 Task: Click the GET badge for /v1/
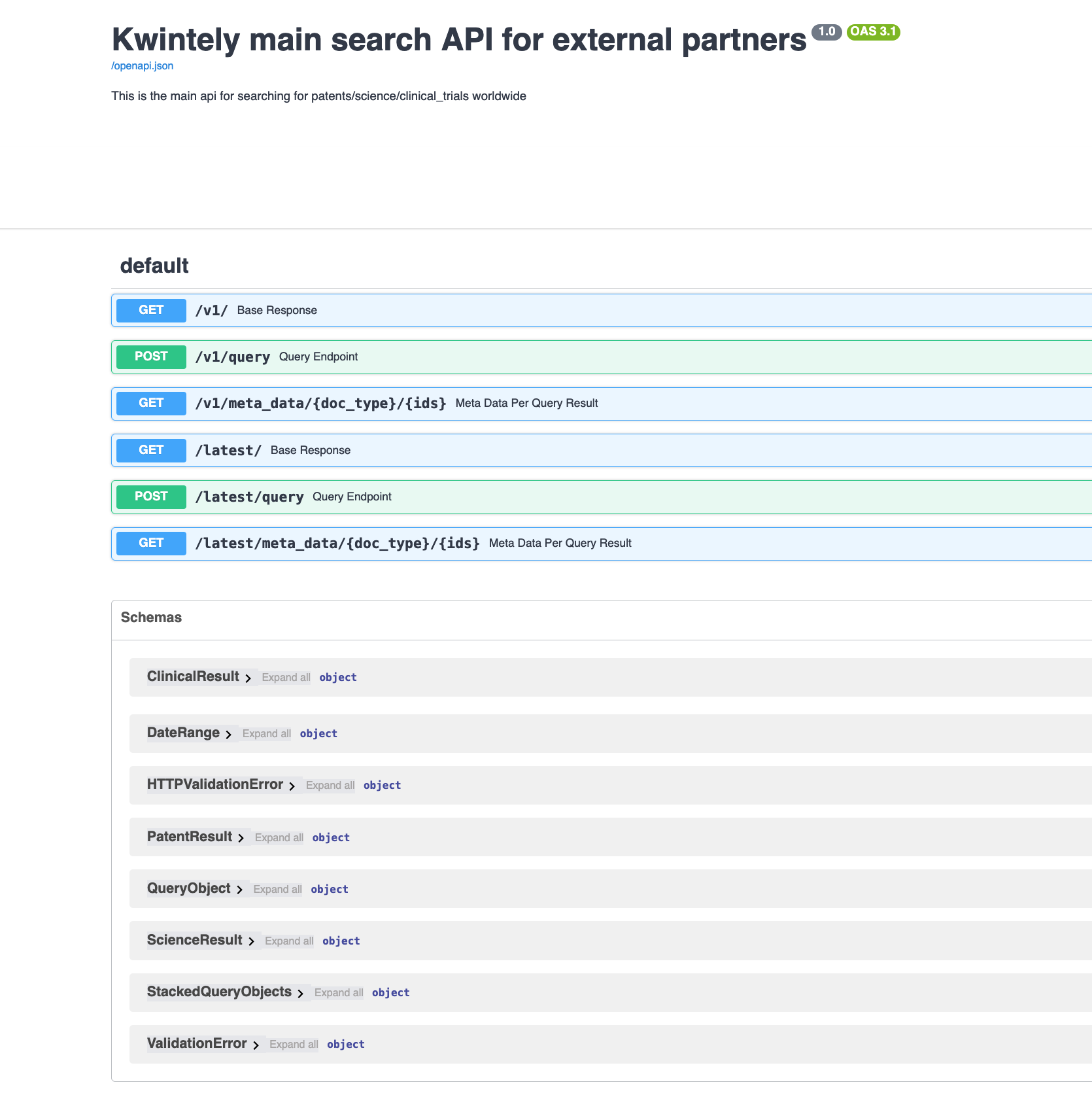(x=151, y=310)
